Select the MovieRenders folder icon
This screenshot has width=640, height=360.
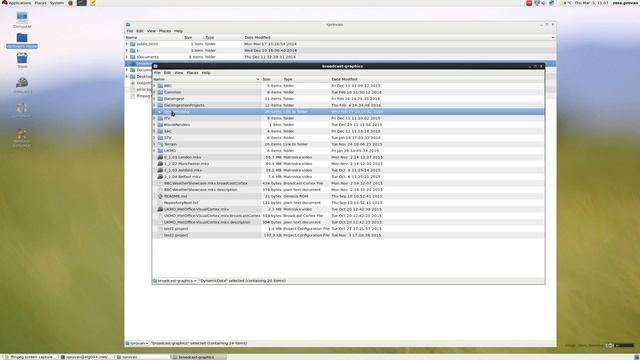pos(160,125)
